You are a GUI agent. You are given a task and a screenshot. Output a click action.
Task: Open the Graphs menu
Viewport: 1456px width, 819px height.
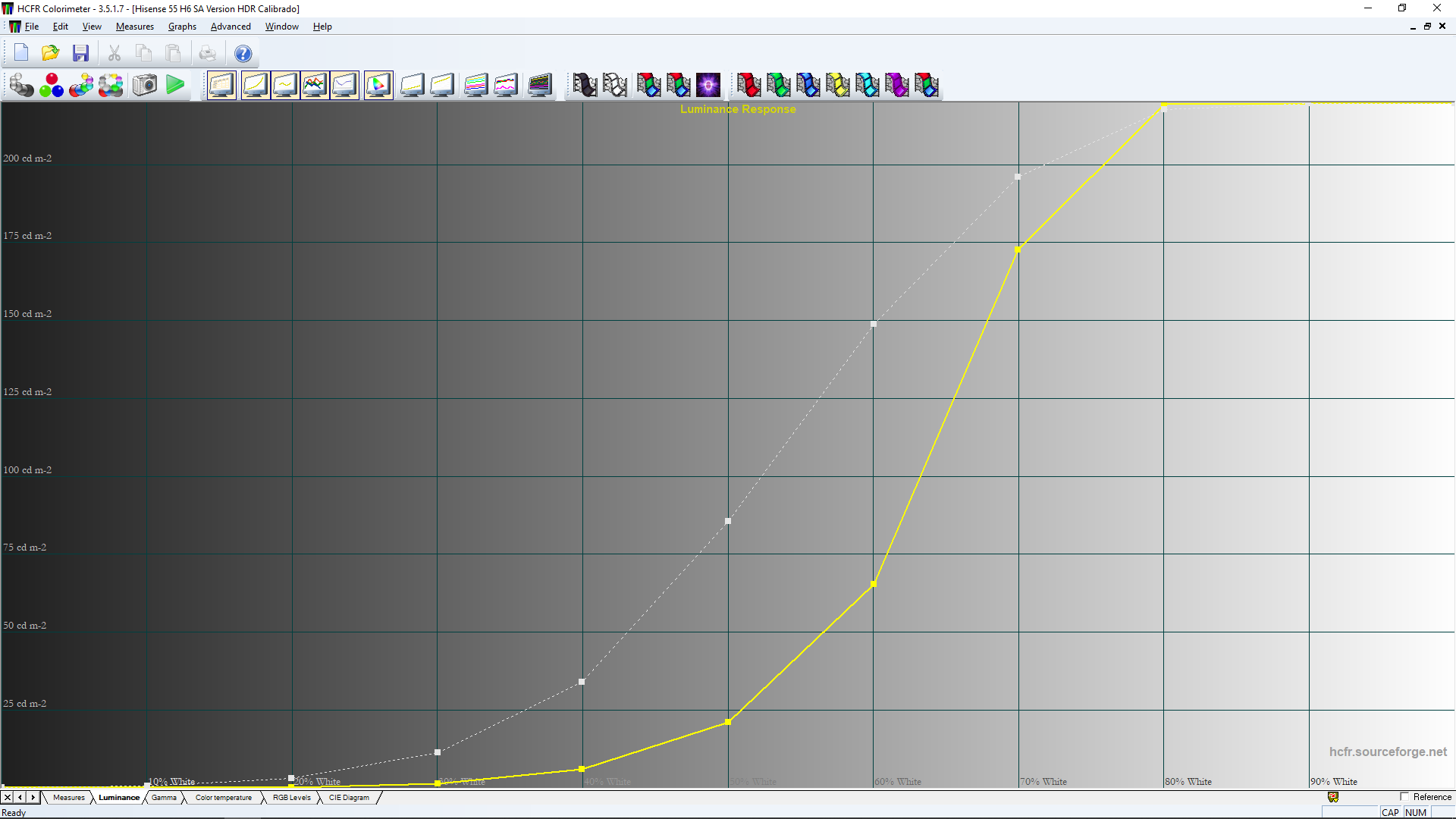182,27
